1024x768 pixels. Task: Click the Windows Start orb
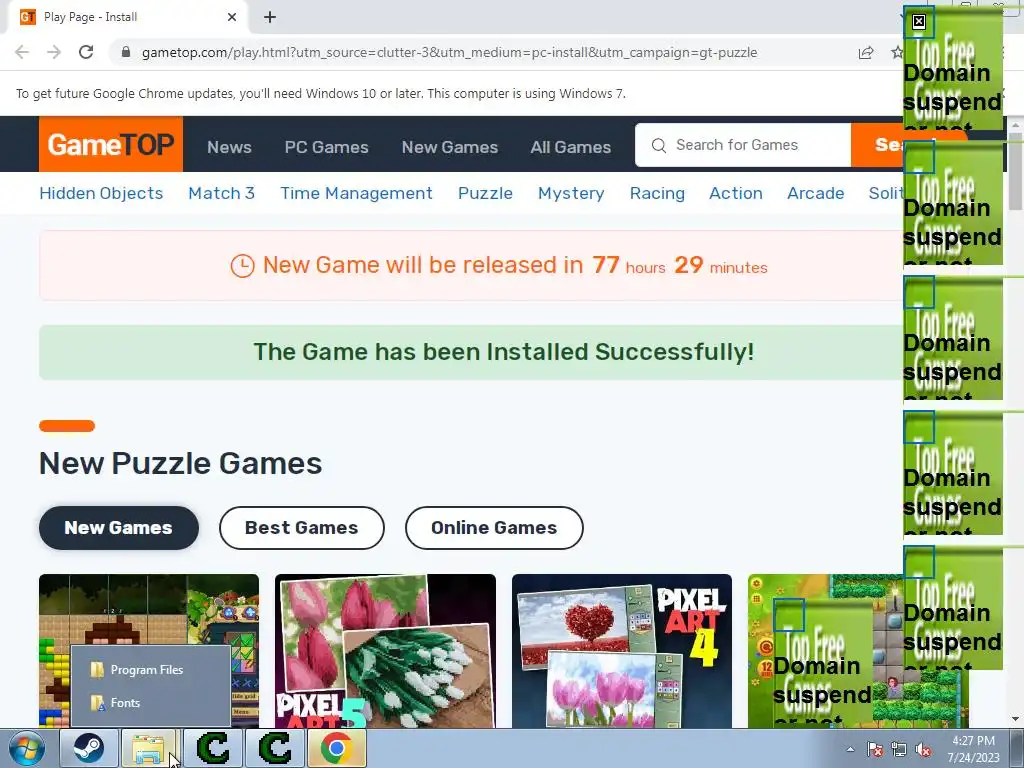pyautogui.click(x=27, y=748)
